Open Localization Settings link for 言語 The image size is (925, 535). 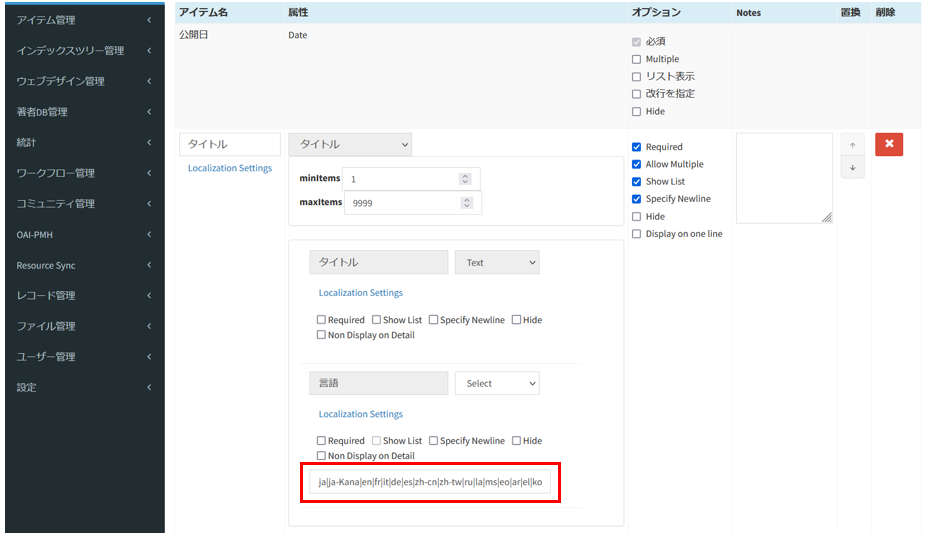[360, 414]
